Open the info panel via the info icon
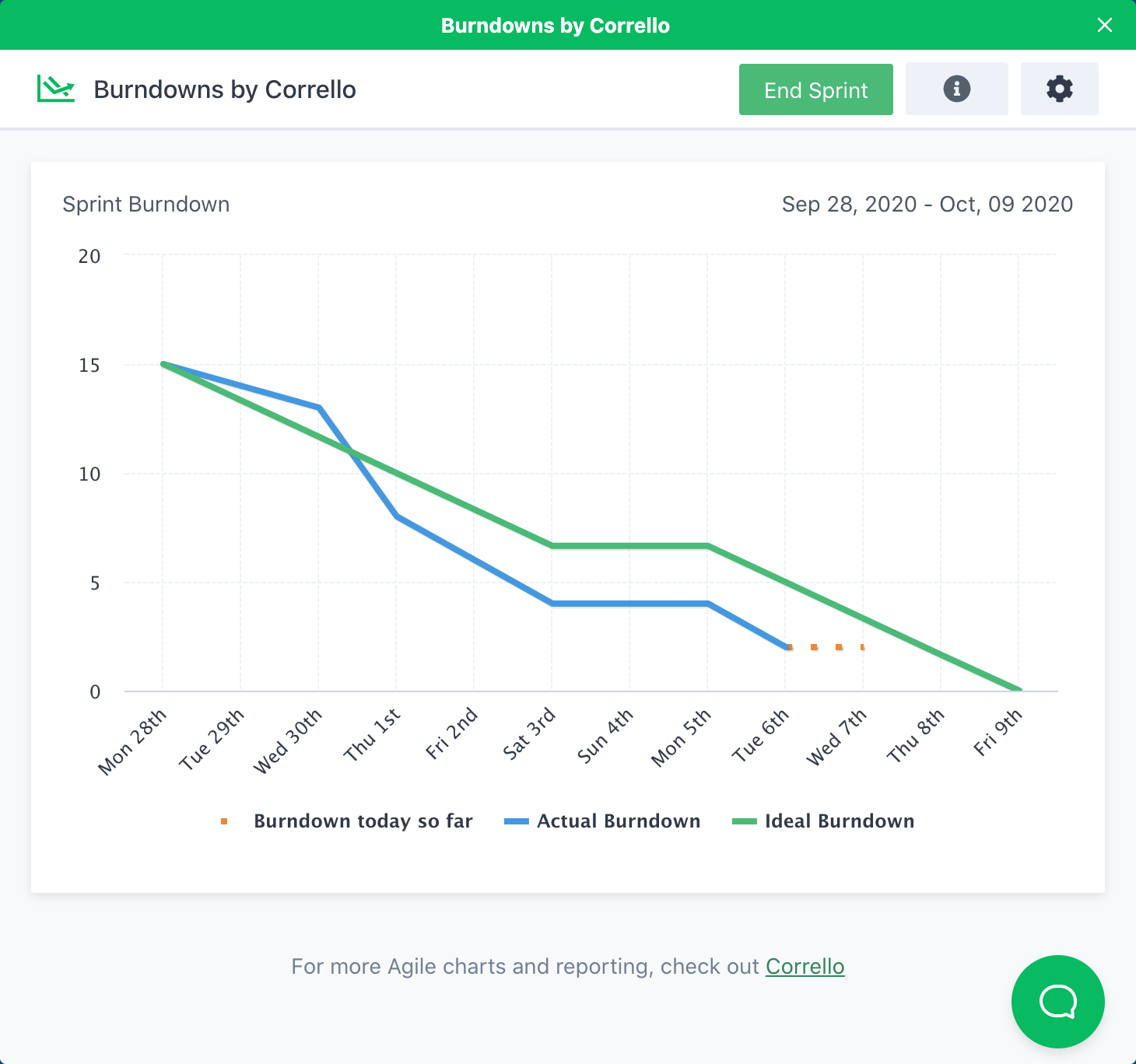The height and width of the screenshot is (1064, 1136). 956,88
